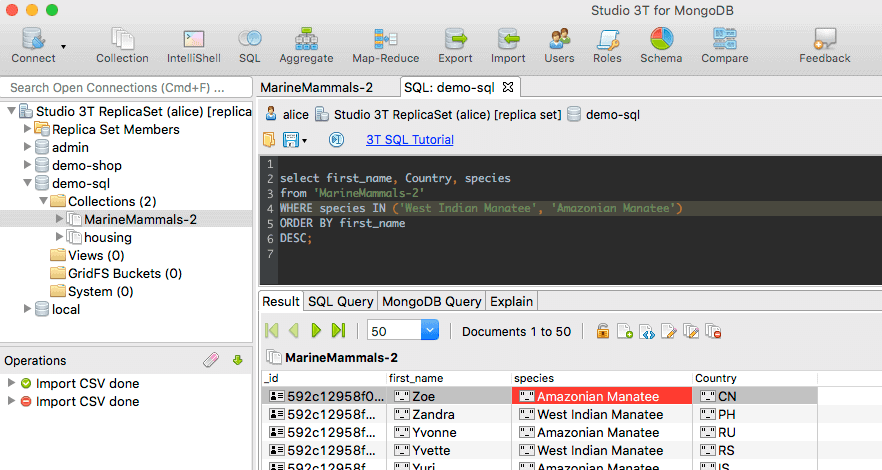
Task: Switch to the SQL: demo-sql tab
Action: [x=449, y=88]
